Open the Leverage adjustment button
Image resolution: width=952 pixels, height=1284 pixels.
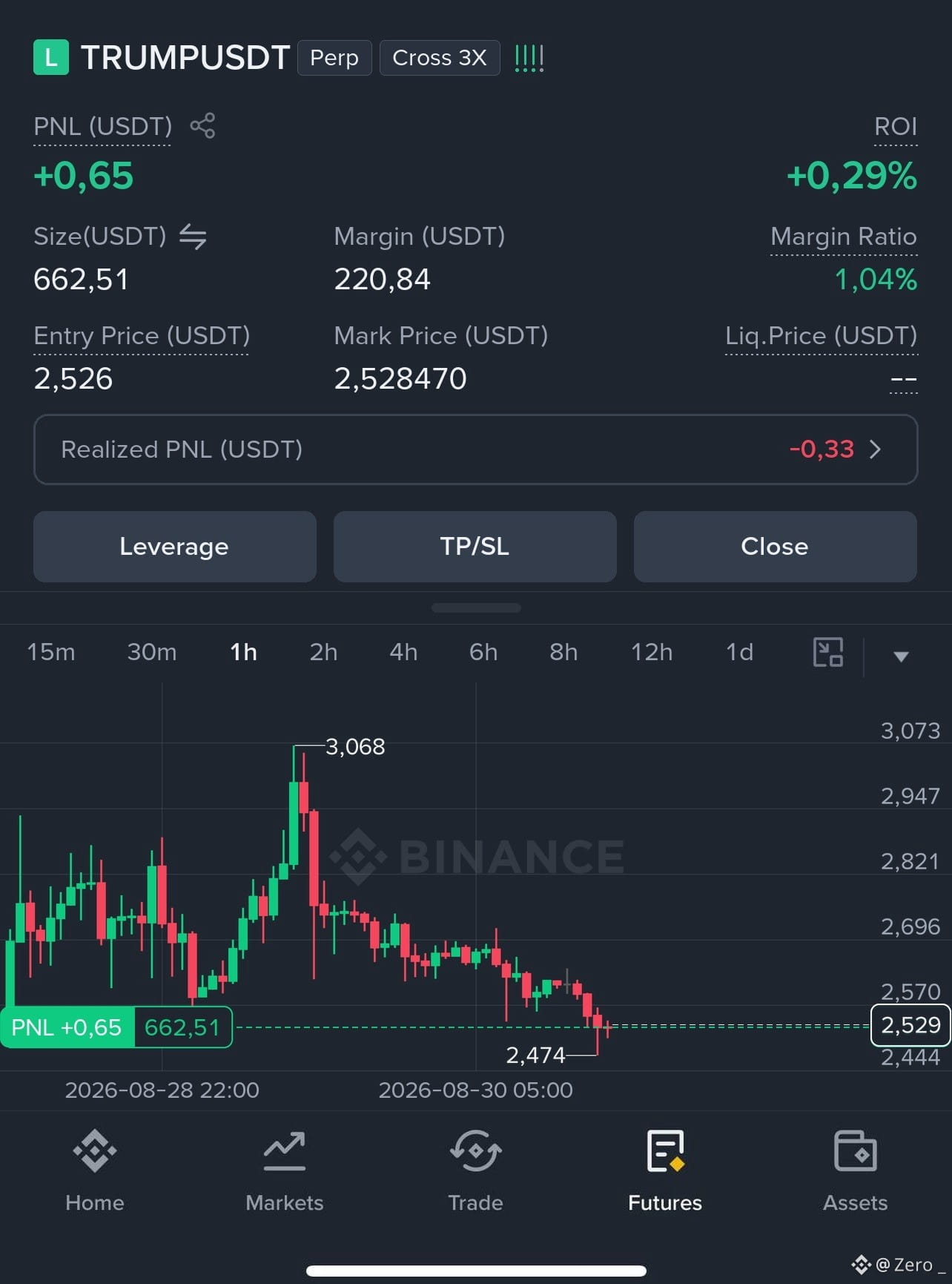175,547
